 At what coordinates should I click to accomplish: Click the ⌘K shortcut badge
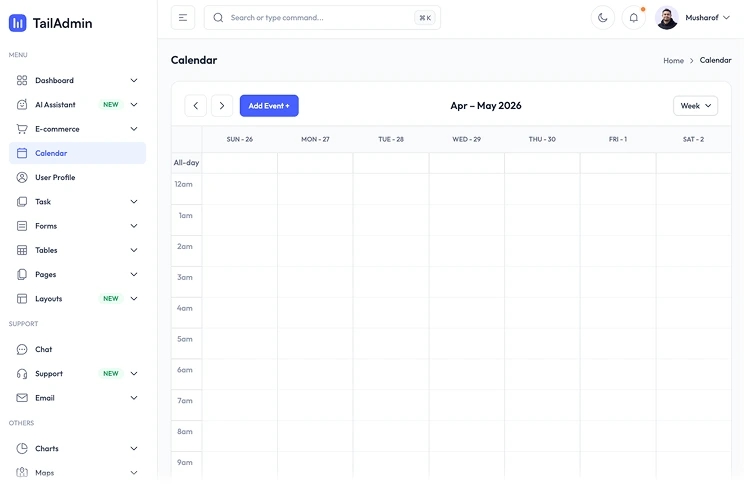[425, 18]
